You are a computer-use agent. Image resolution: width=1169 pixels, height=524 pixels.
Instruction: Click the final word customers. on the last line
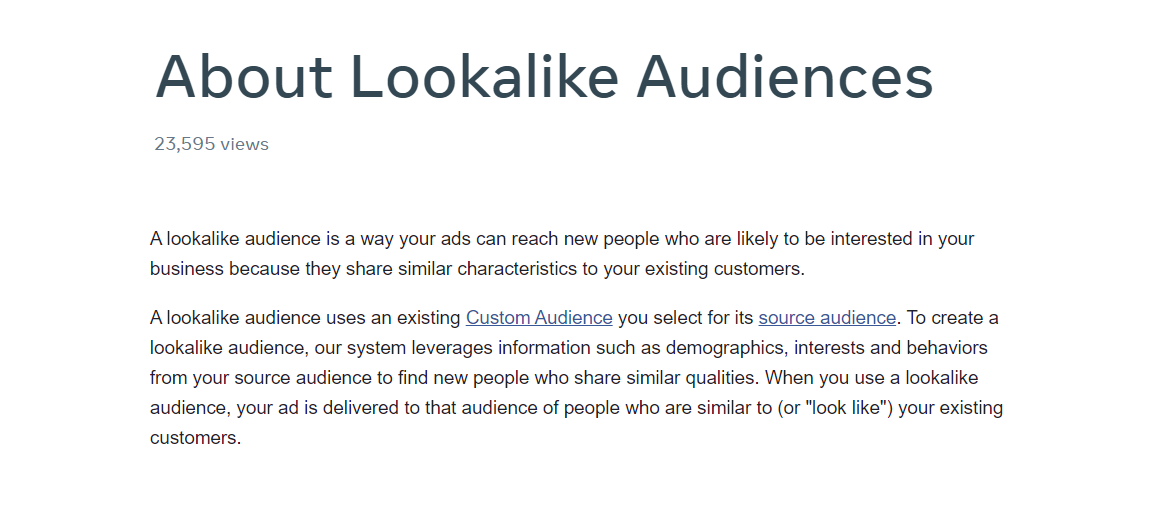click(x=195, y=438)
